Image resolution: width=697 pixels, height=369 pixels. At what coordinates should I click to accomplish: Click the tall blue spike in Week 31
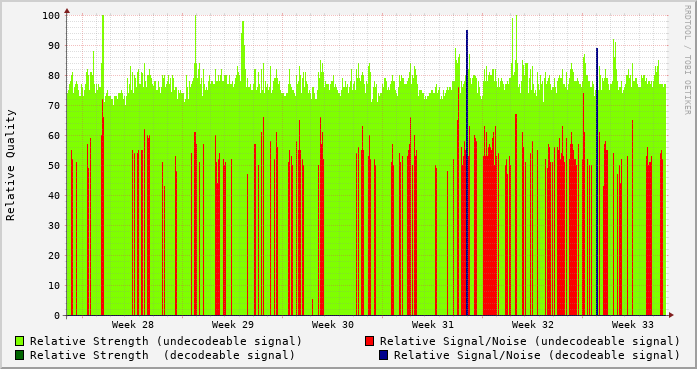(x=467, y=172)
